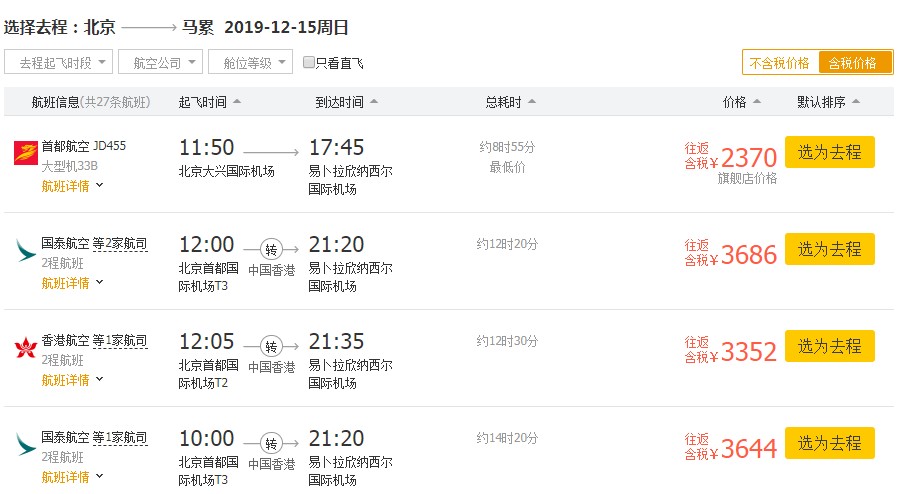Open the 去程起飞时段 dropdown
Viewport: 901px width, 494px height.
click(x=58, y=63)
